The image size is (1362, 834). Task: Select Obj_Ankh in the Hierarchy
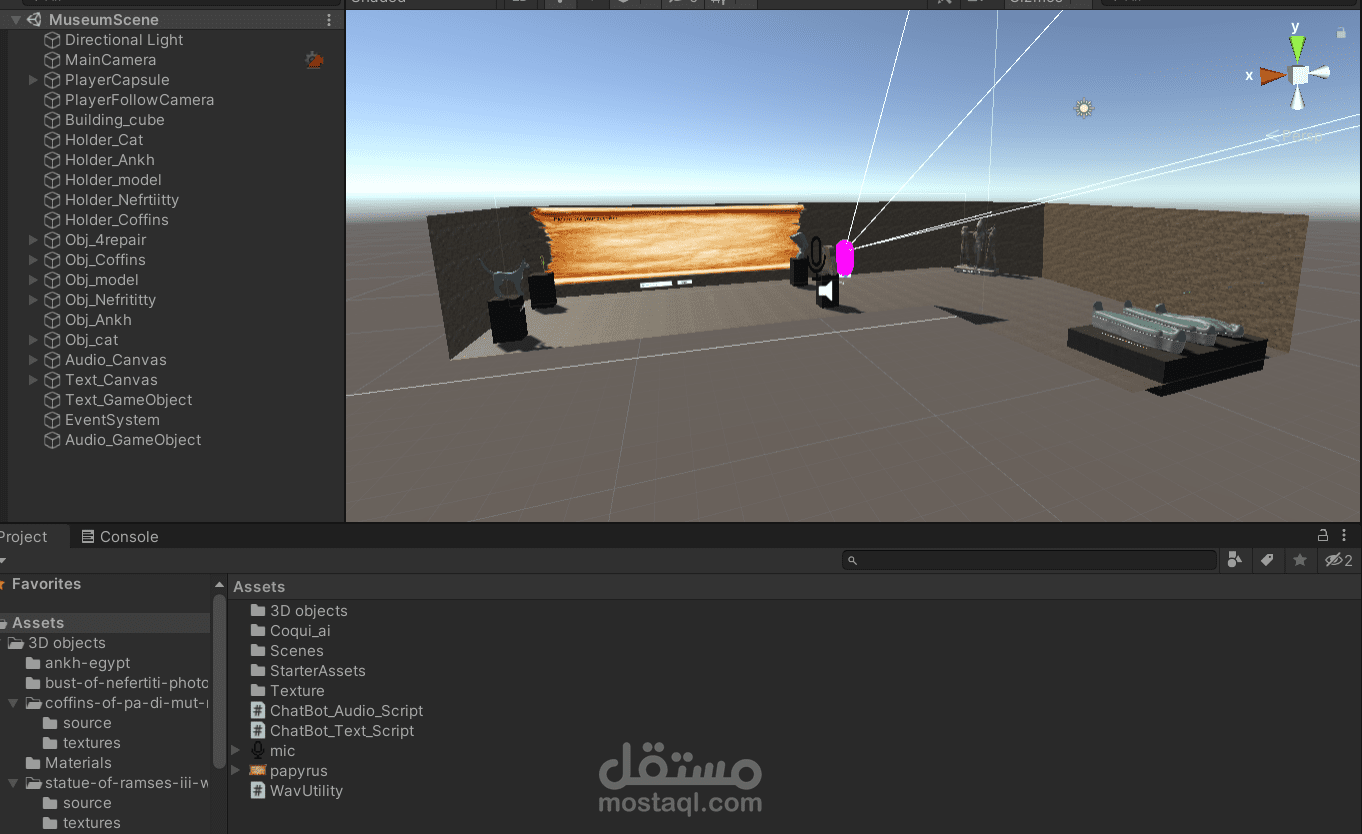(x=98, y=320)
